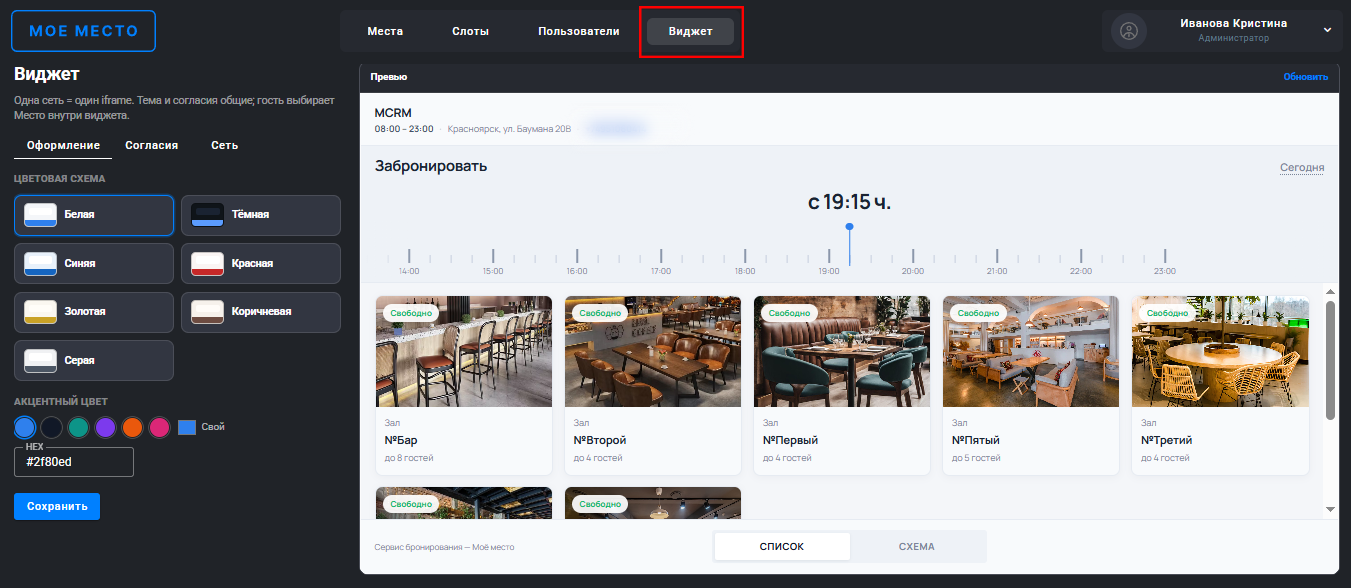Viewport: 1351px width, 588px height.
Task: Choose the Золотая color scheme
Action: click(x=94, y=311)
